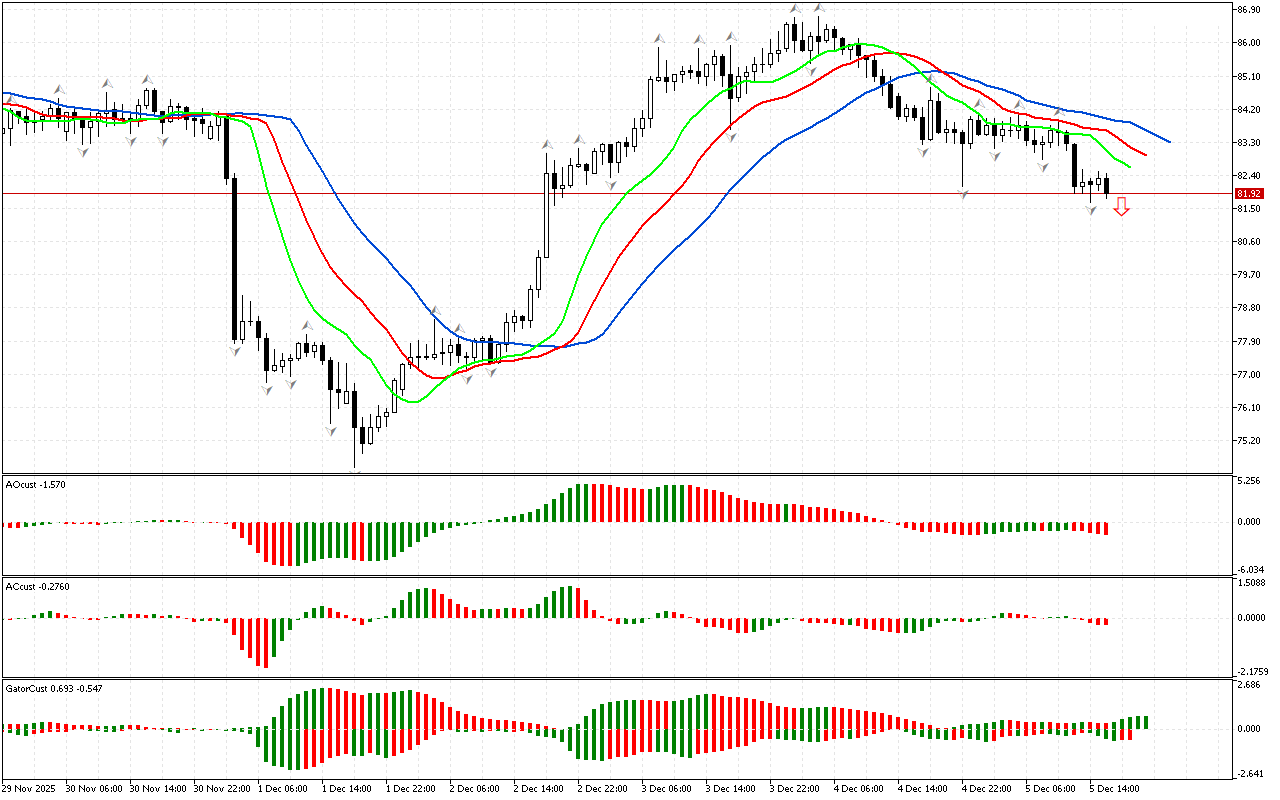The image size is (1280, 800).
Task: Click the red down-arrow sell signal
Action: (x=1122, y=207)
